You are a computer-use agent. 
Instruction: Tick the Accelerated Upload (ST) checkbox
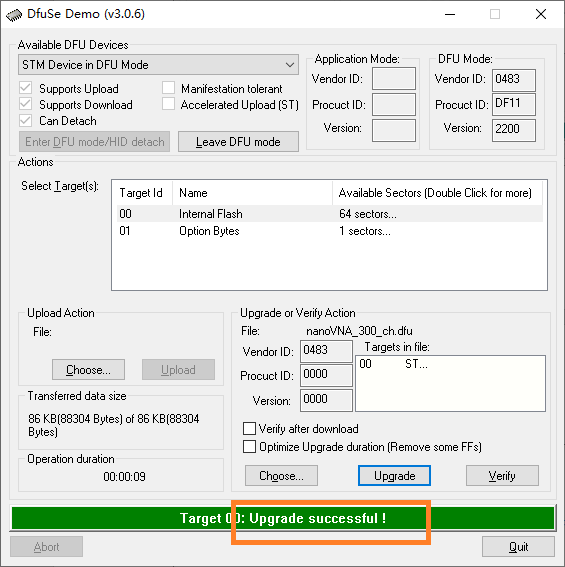pos(168,104)
